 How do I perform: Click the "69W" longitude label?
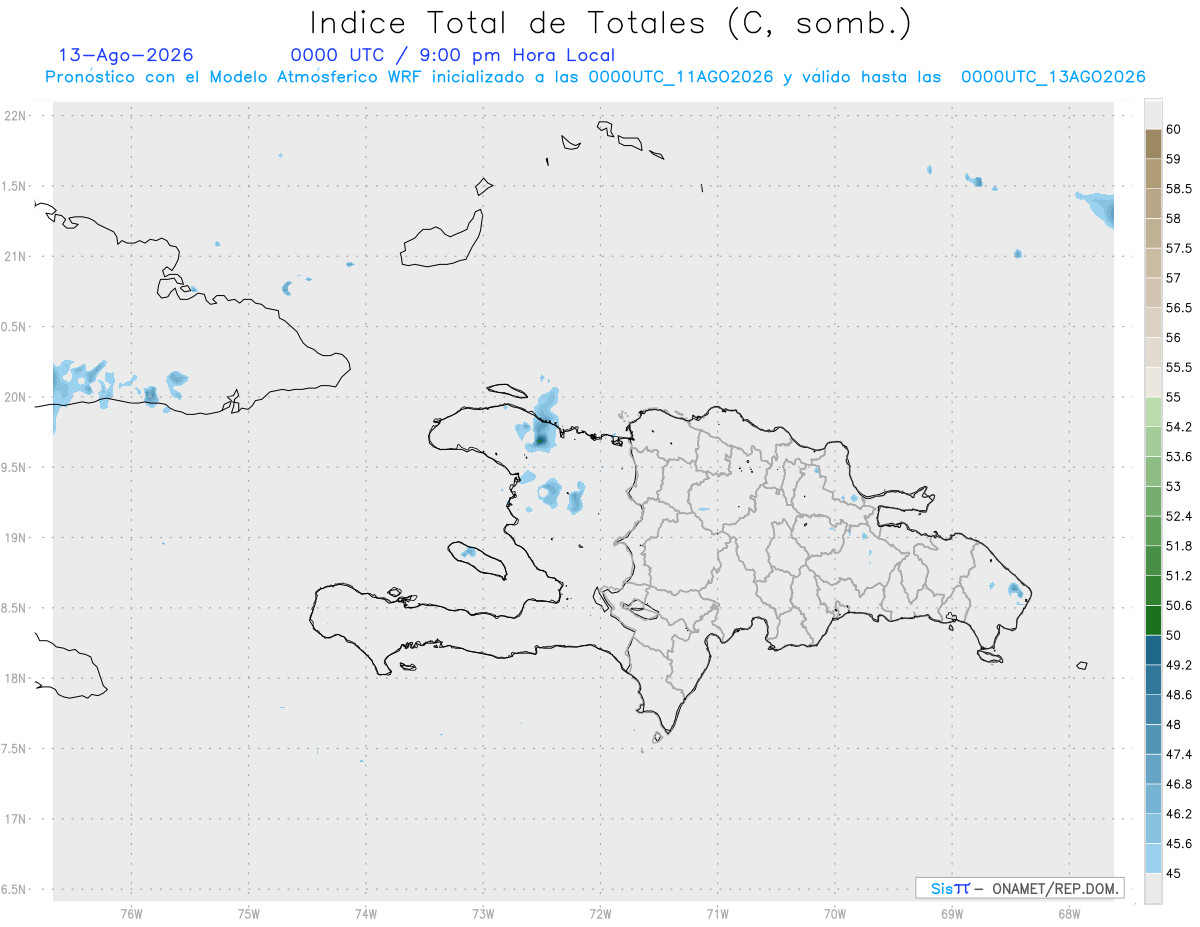click(952, 913)
